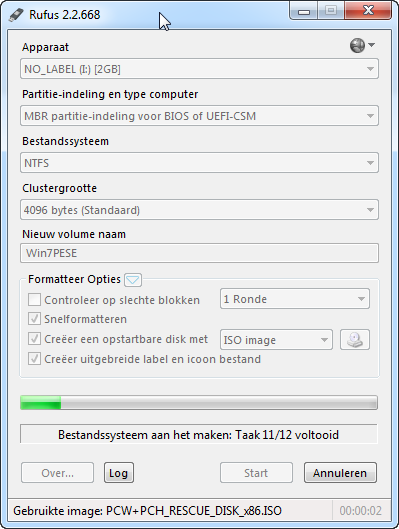Click the Over... button
Screen dimensions: 399x529
coord(57,473)
